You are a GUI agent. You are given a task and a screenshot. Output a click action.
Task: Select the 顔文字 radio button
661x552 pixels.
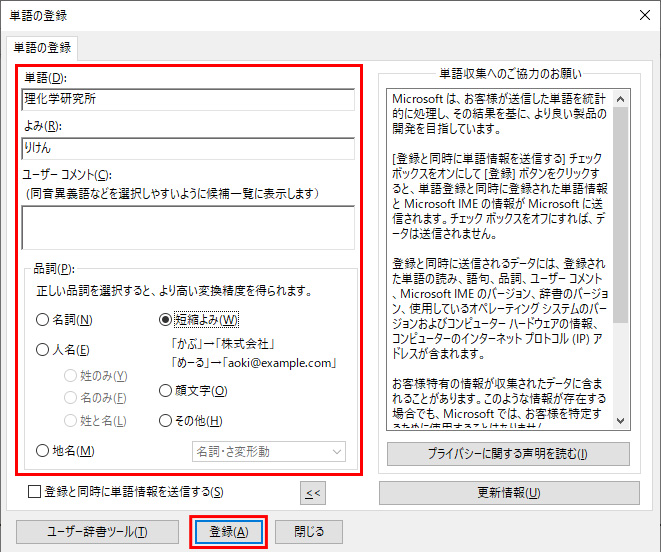pos(166,391)
